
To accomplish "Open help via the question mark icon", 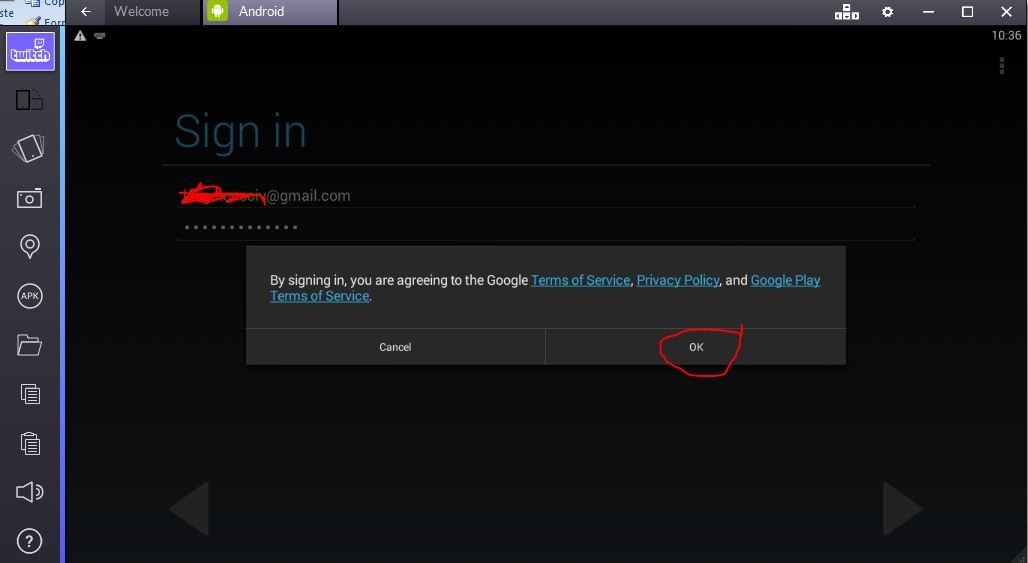I will tap(30, 541).
